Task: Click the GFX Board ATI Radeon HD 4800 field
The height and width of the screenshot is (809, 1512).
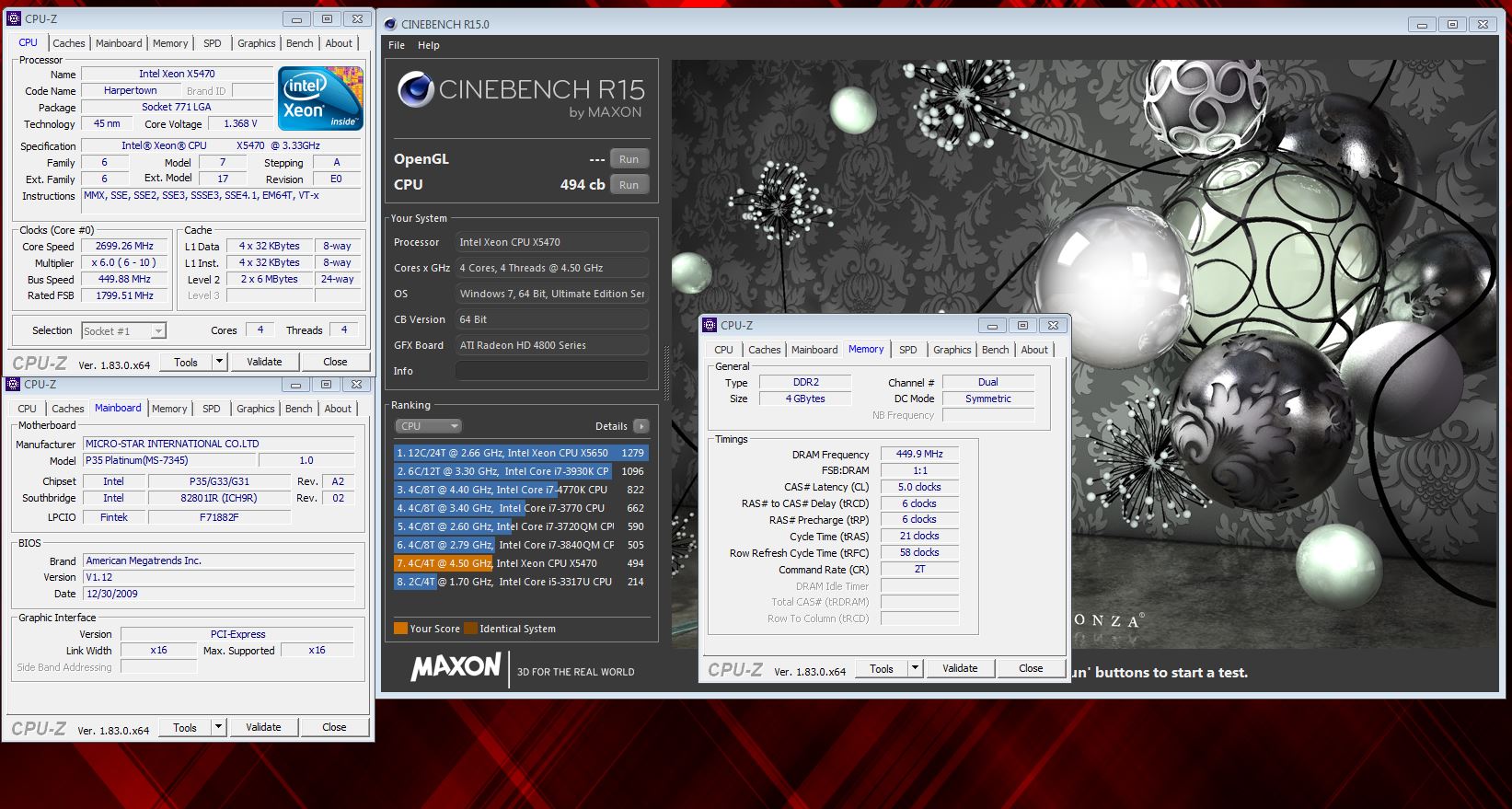Action: (x=552, y=345)
